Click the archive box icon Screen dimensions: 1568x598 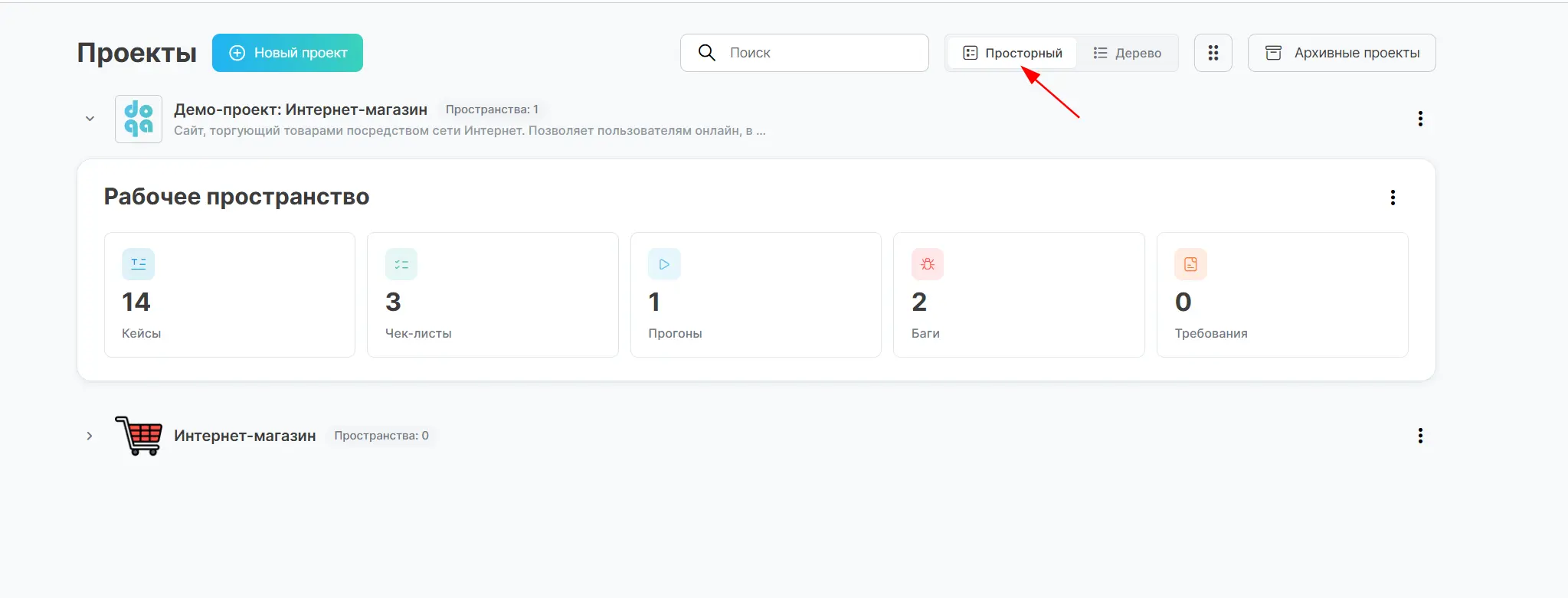coord(1273,53)
